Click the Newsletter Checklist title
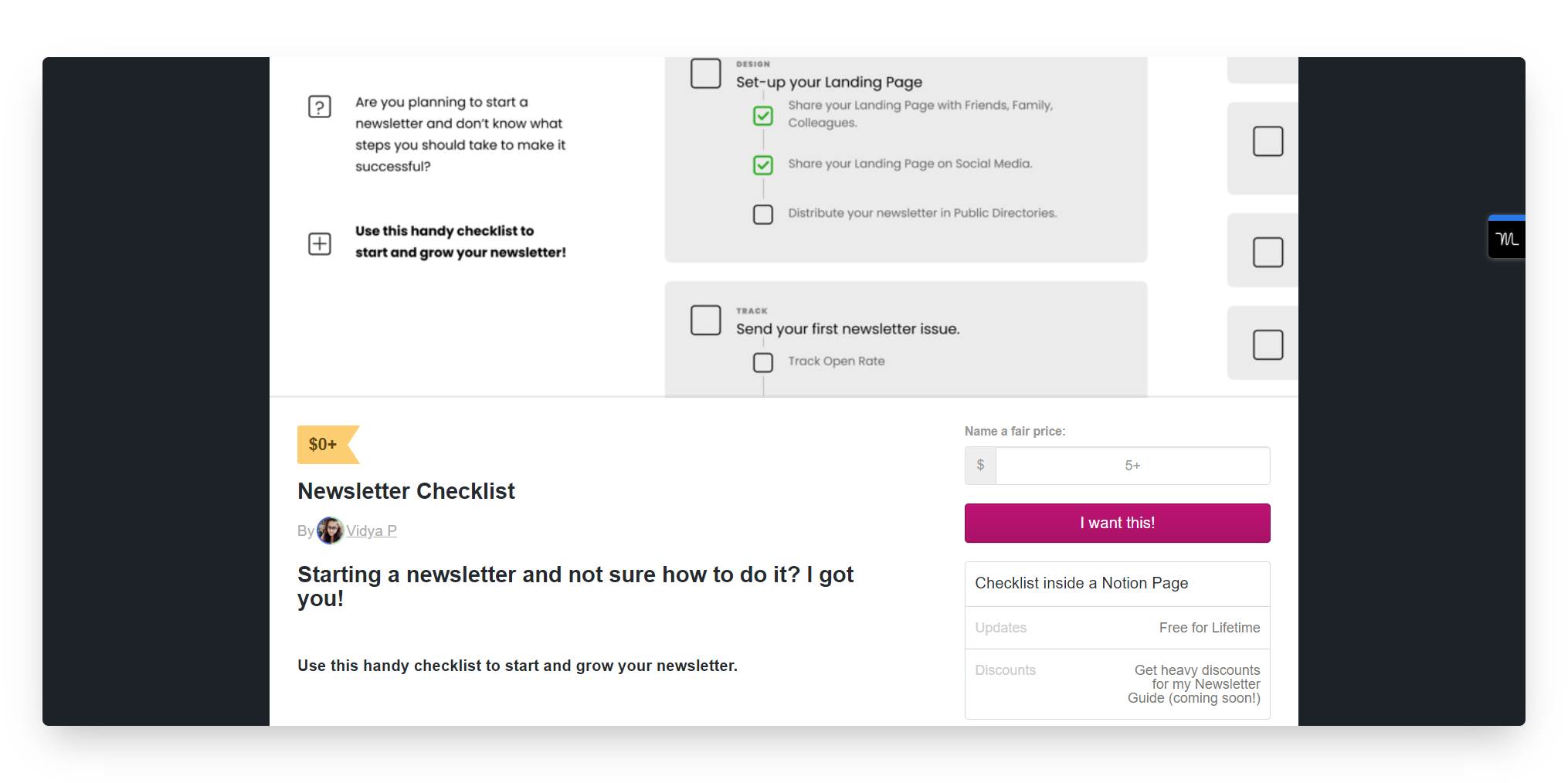Viewport: 1568px width, 783px height. [x=406, y=491]
